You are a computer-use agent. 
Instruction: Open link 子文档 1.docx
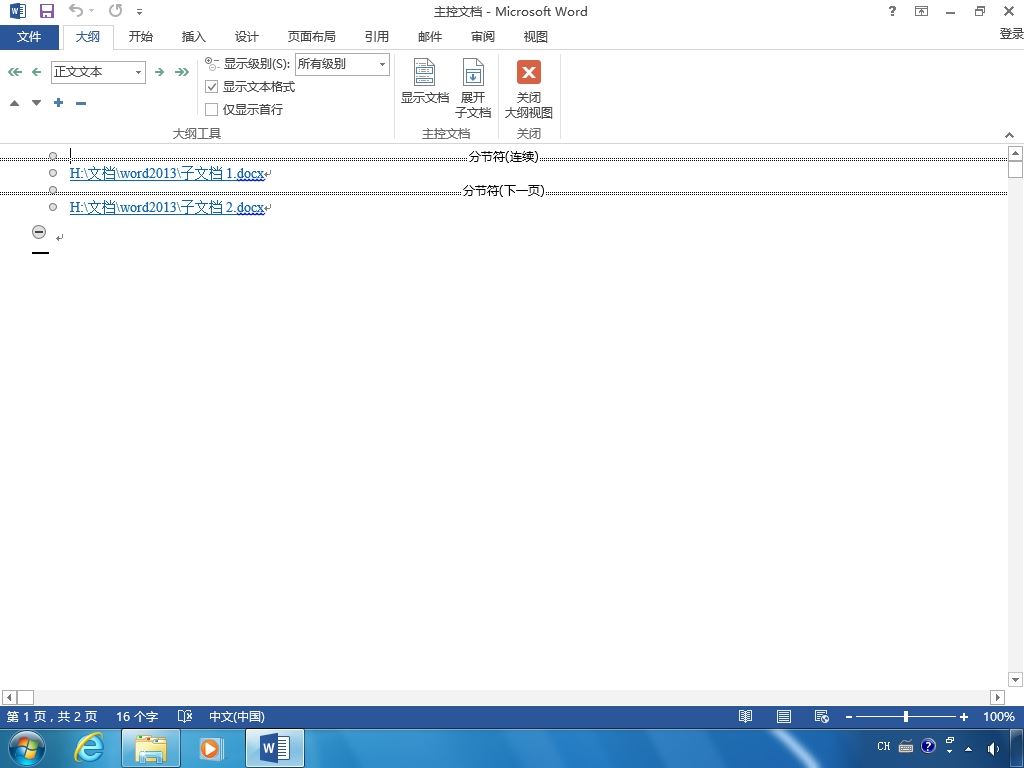pos(167,174)
